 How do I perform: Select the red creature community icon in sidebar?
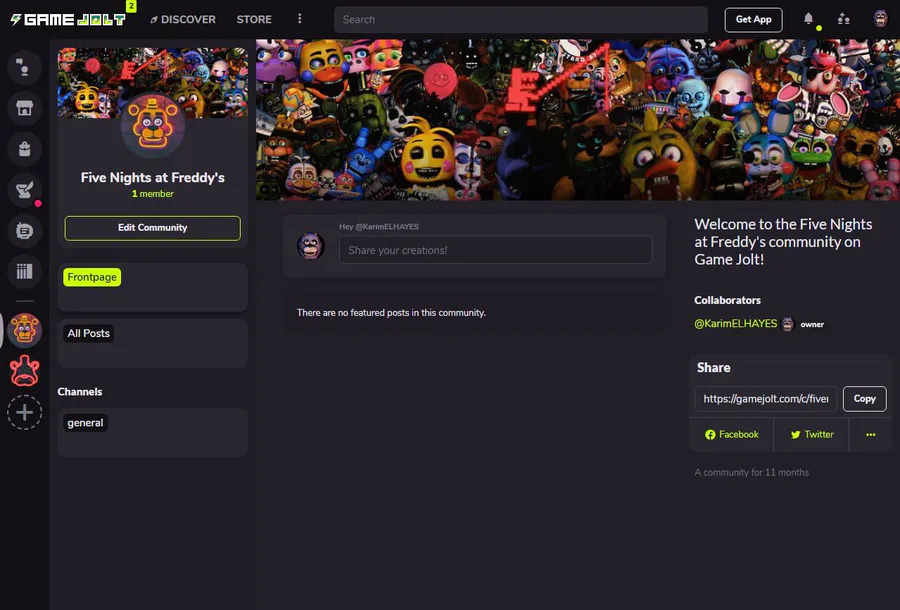(24, 371)
